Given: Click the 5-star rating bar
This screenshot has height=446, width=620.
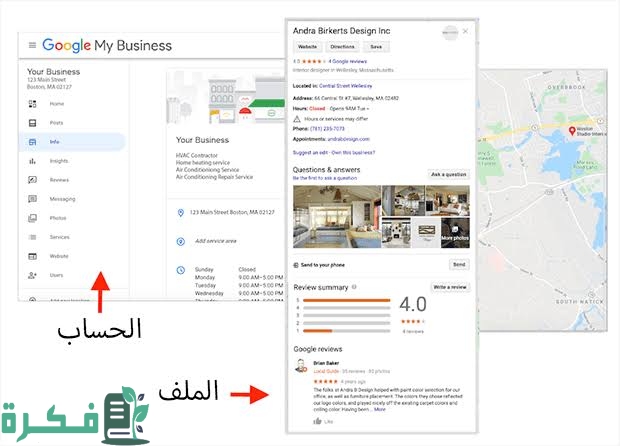Looking at the screenshot, I should click(346, 300).
